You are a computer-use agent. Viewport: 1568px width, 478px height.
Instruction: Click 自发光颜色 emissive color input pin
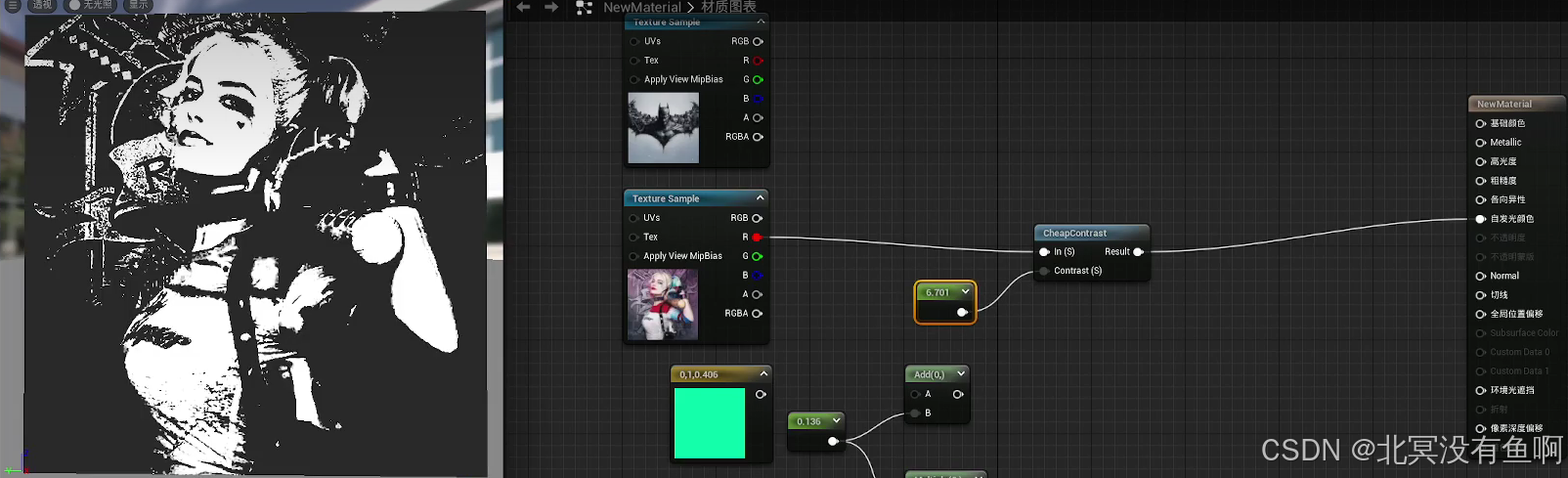[1481, 219]
